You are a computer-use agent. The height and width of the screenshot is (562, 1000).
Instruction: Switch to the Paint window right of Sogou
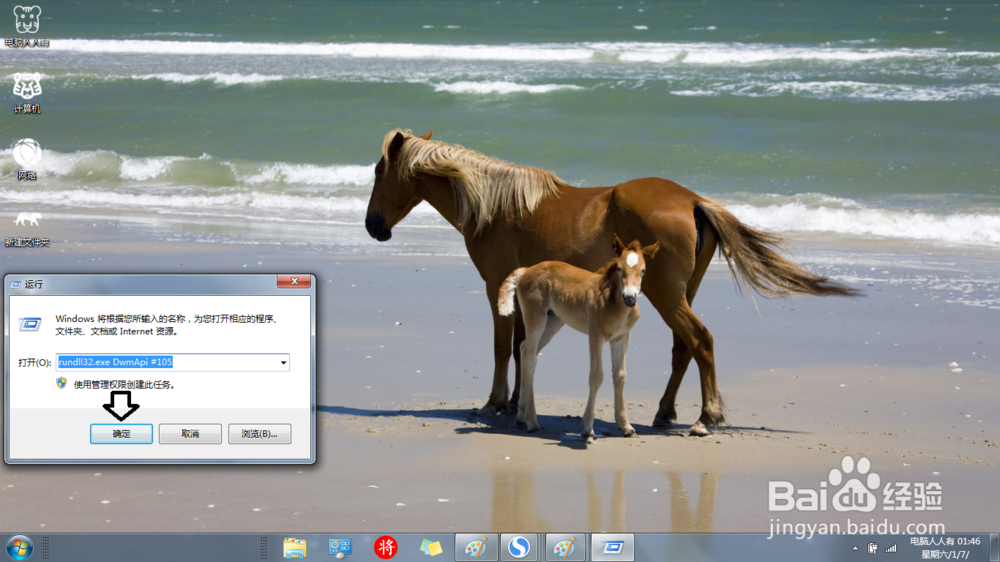pos(565,548)
